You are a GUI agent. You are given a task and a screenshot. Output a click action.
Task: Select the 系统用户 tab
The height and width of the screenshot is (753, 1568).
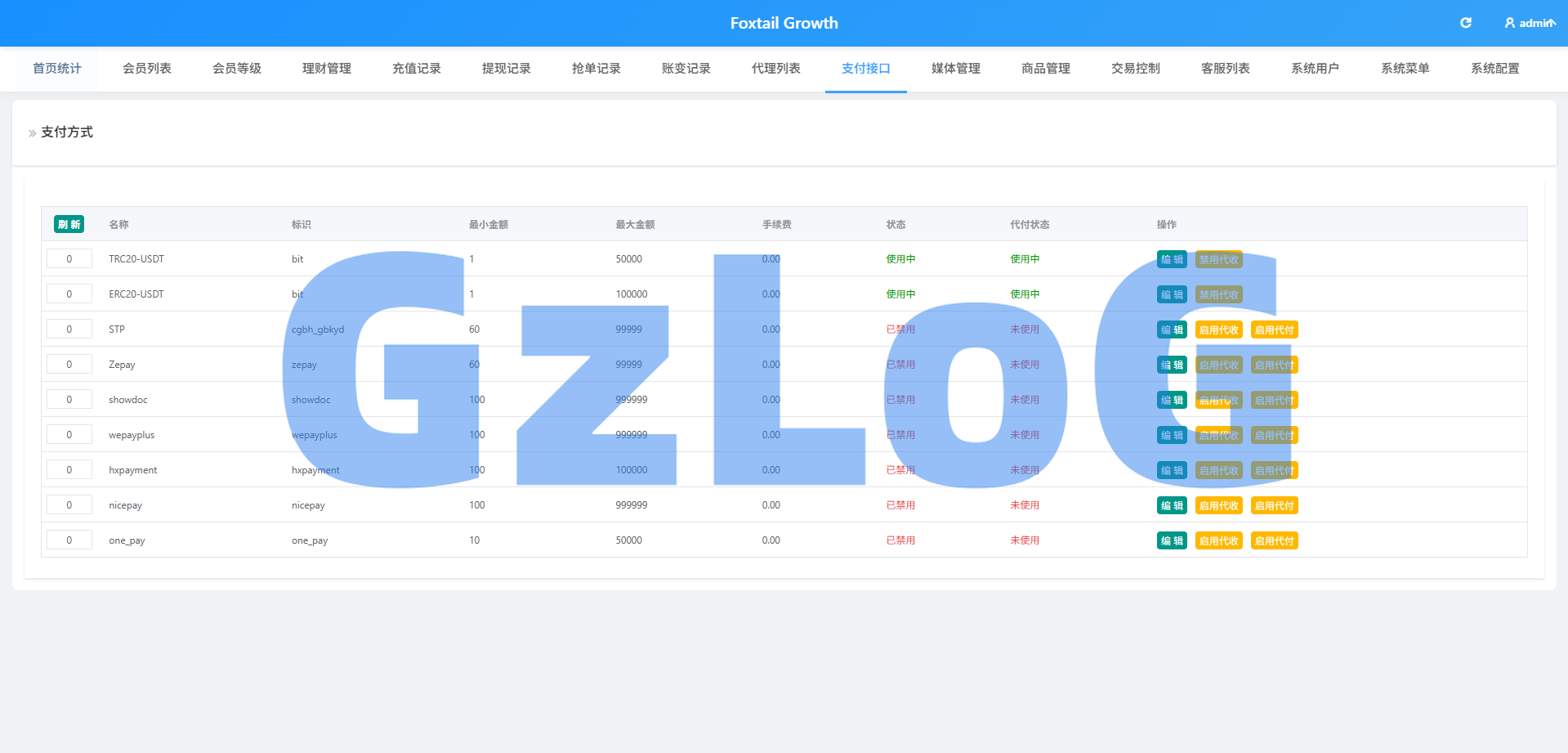click(x=1316, y=69)
